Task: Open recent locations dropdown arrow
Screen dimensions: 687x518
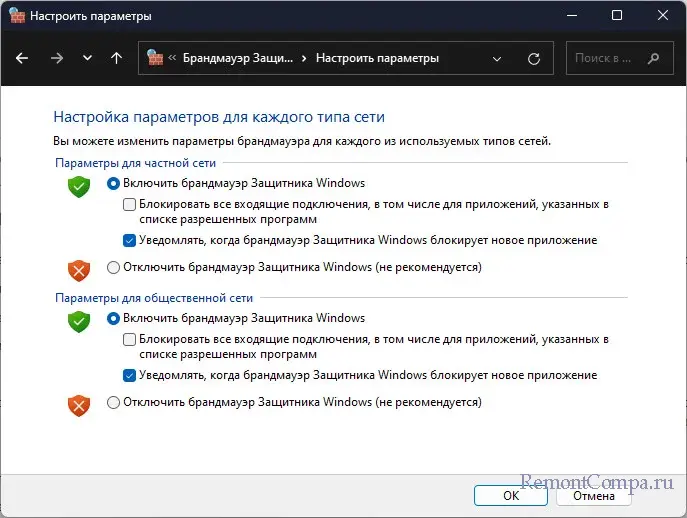Action: (x=87, y=58)
